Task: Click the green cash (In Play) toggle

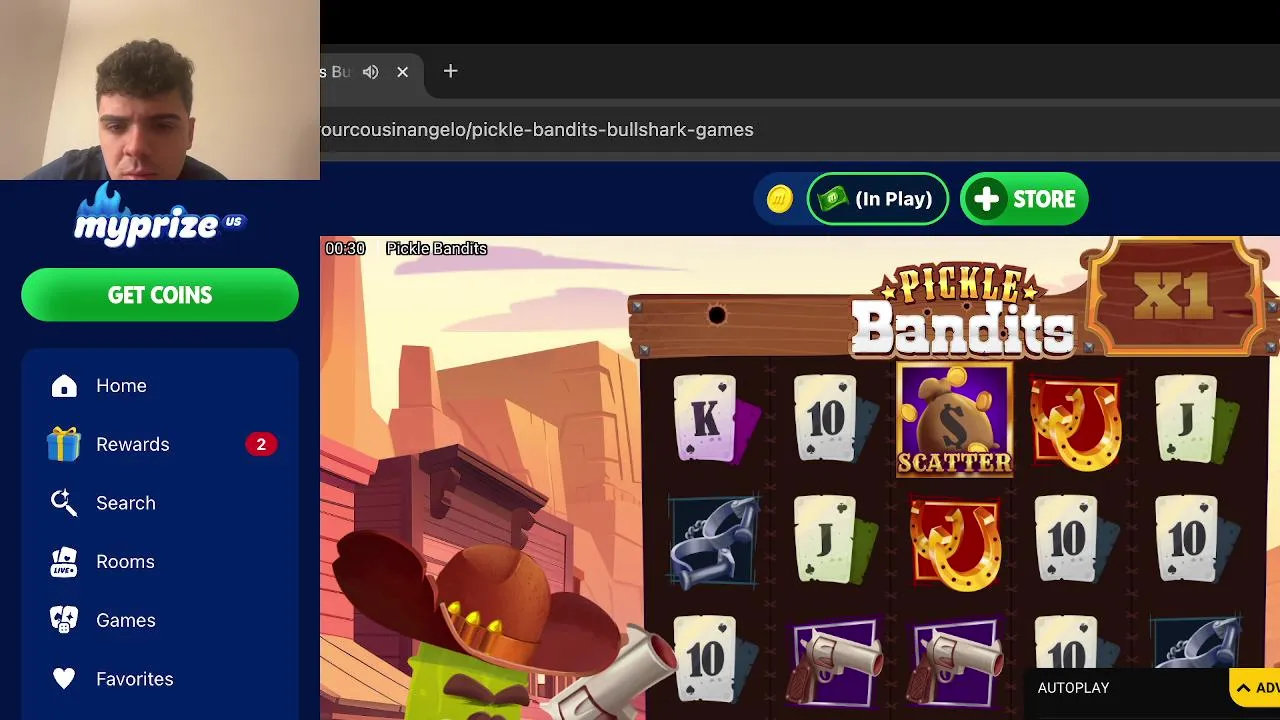Action: click(878, 199)
